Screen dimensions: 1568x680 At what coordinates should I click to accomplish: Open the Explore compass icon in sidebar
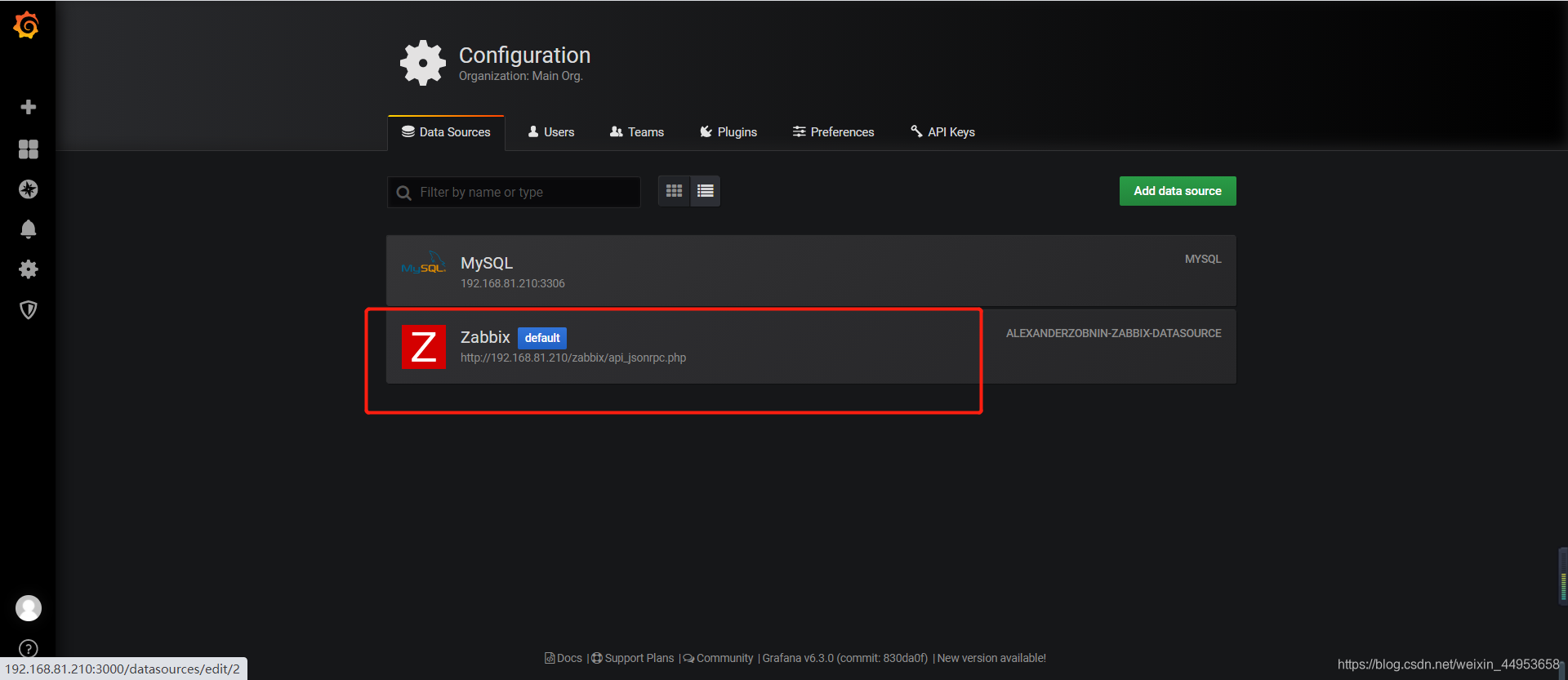28,189
